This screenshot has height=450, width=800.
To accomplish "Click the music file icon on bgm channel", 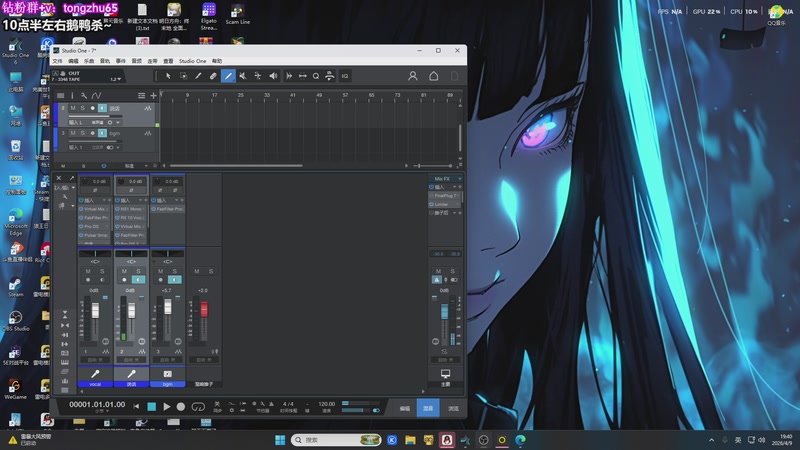I will pyautogui.click(x=167, y=374).
